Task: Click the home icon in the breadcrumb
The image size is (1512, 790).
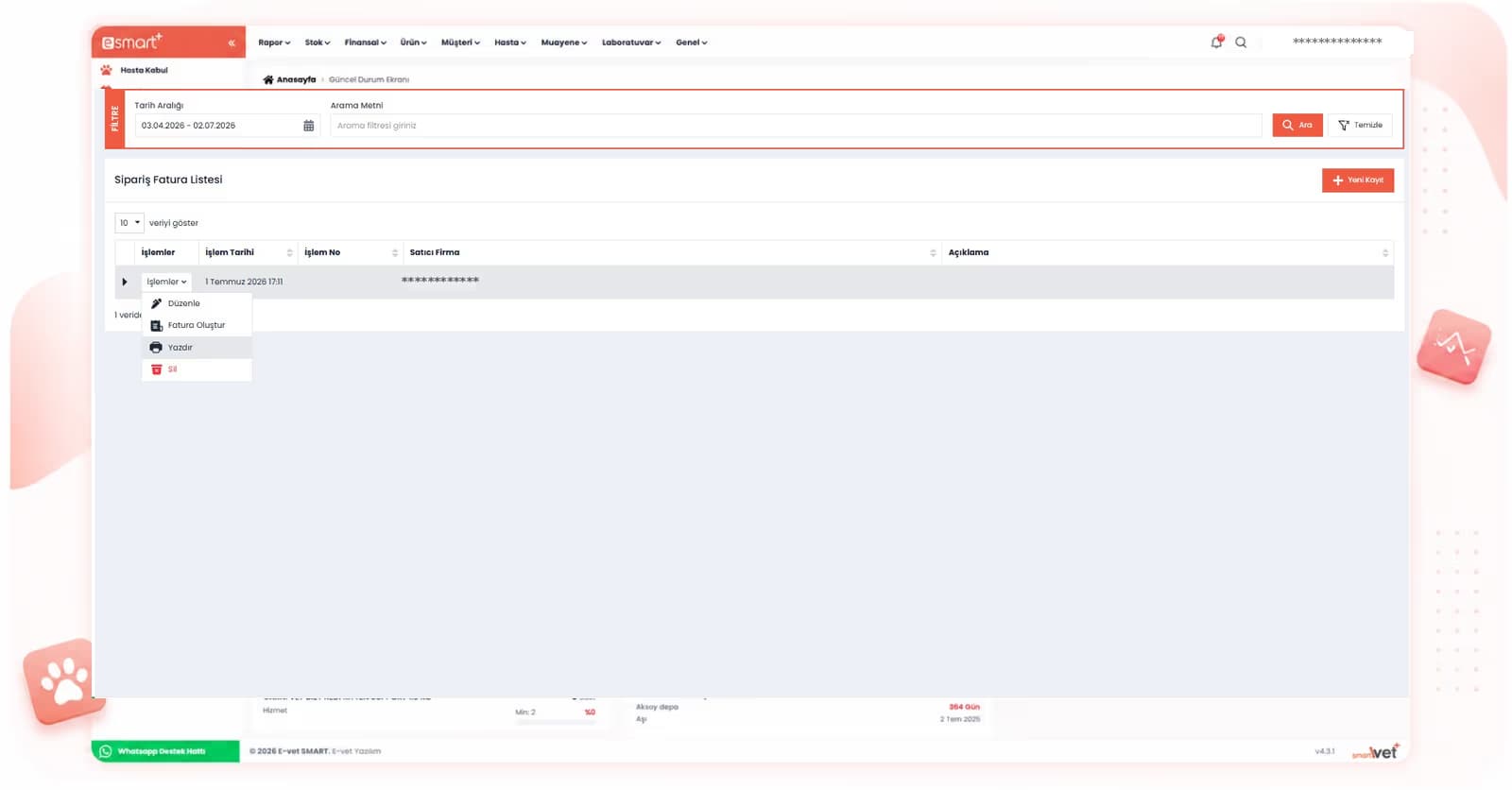Action: (268, 79)
